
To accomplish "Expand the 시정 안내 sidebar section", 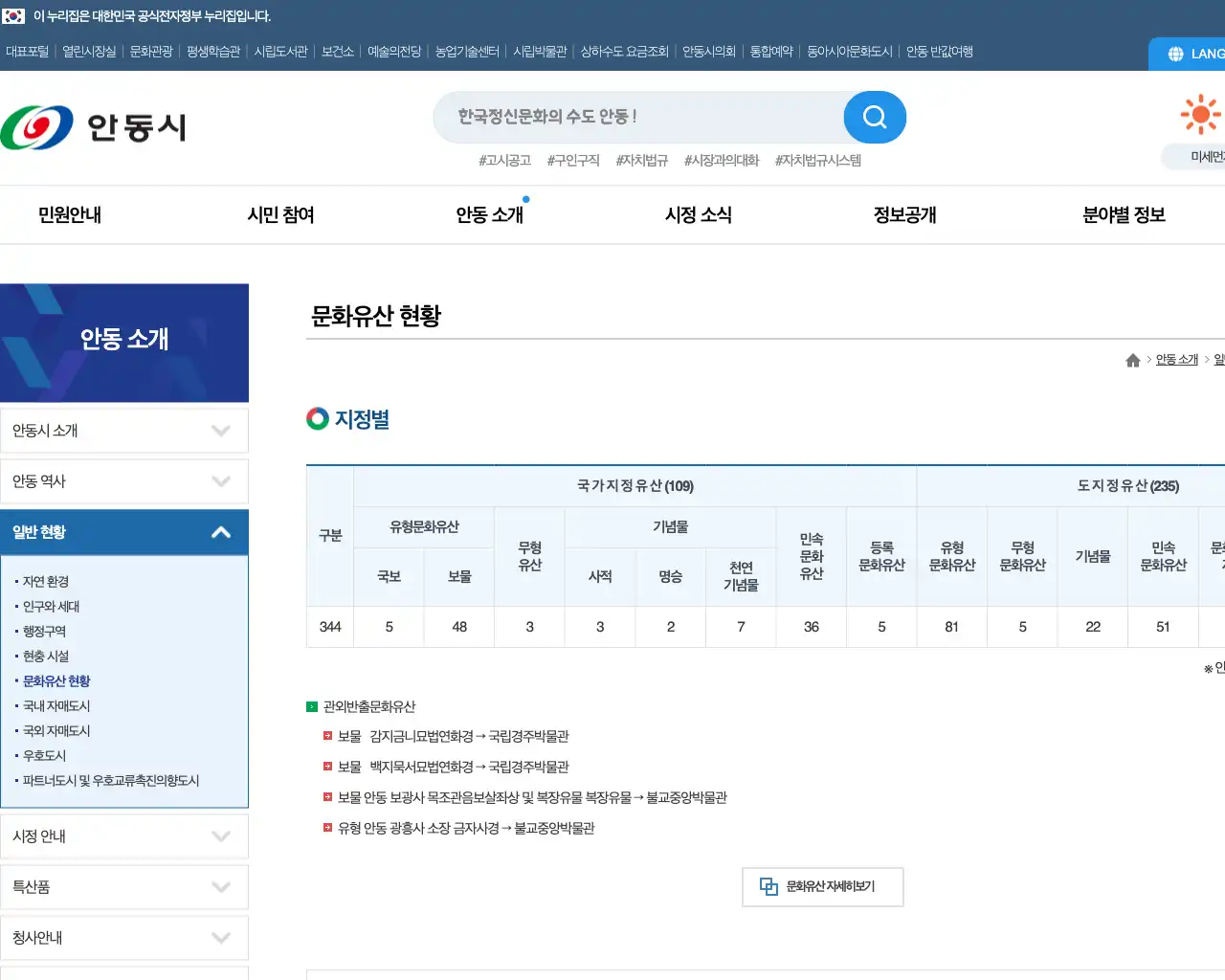I will click(x=124, y=836).
